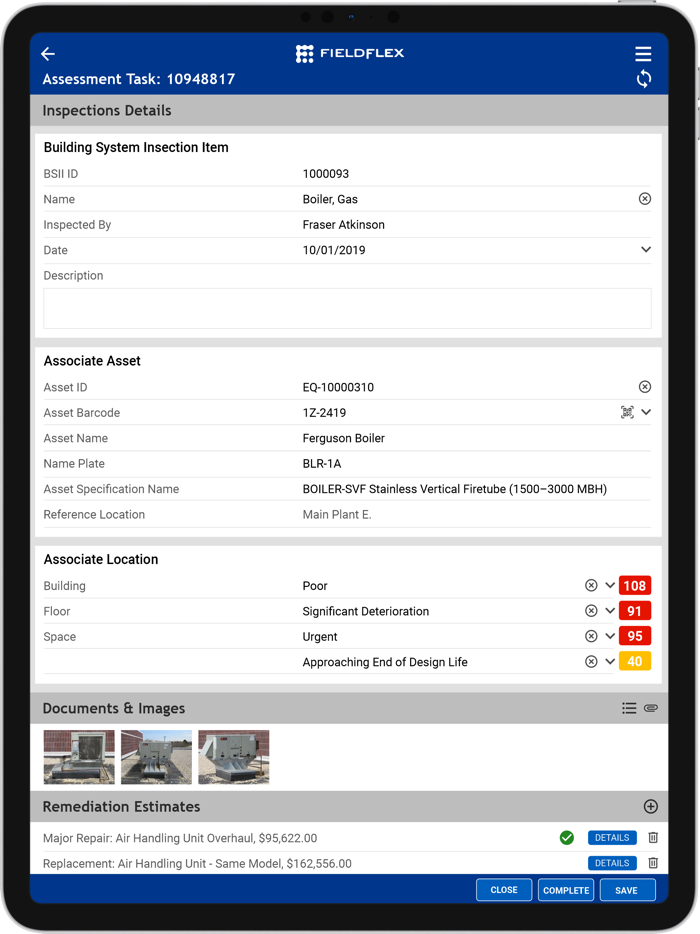Show documents as list view
This screenshot has width=700, height=934.
click(x=629, y=708)
